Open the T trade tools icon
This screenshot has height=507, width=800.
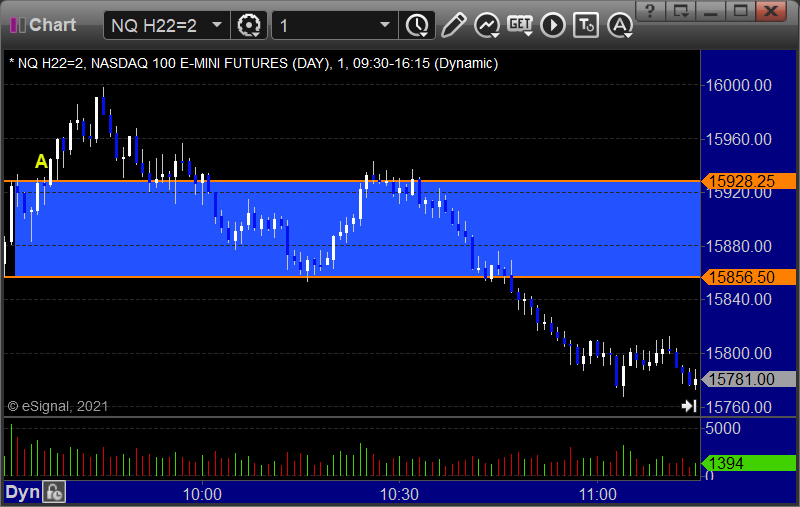coord(586,25)
